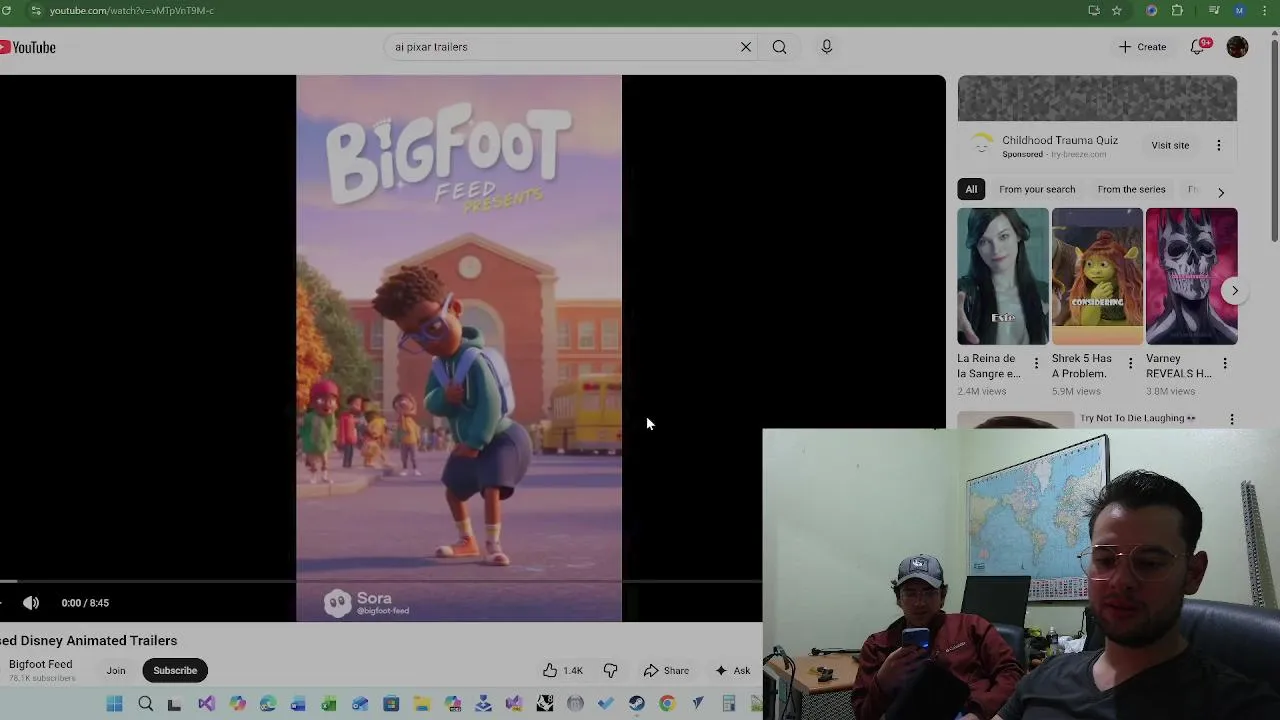Open File Explorer from the taskbar
Image resolution: width=1280 pixels, height=720 pixels.
click(x=422, y=704)
